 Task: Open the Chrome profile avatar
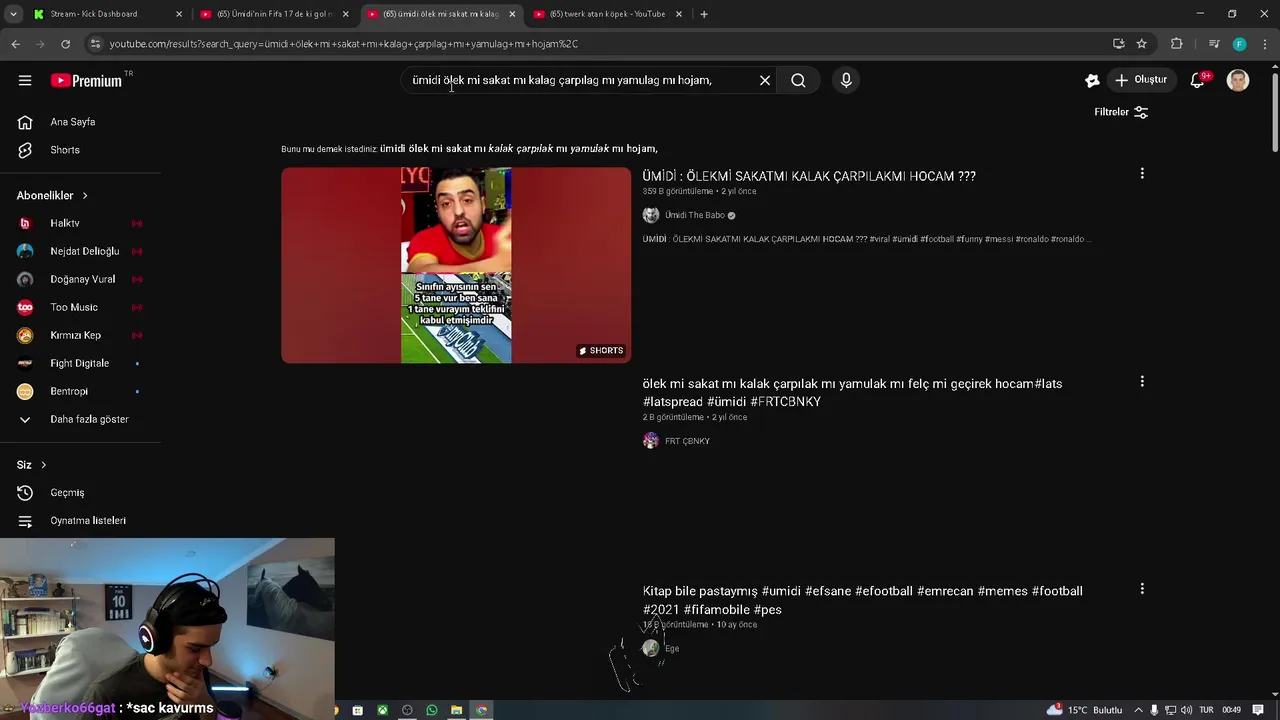[x=1239, y=44]
